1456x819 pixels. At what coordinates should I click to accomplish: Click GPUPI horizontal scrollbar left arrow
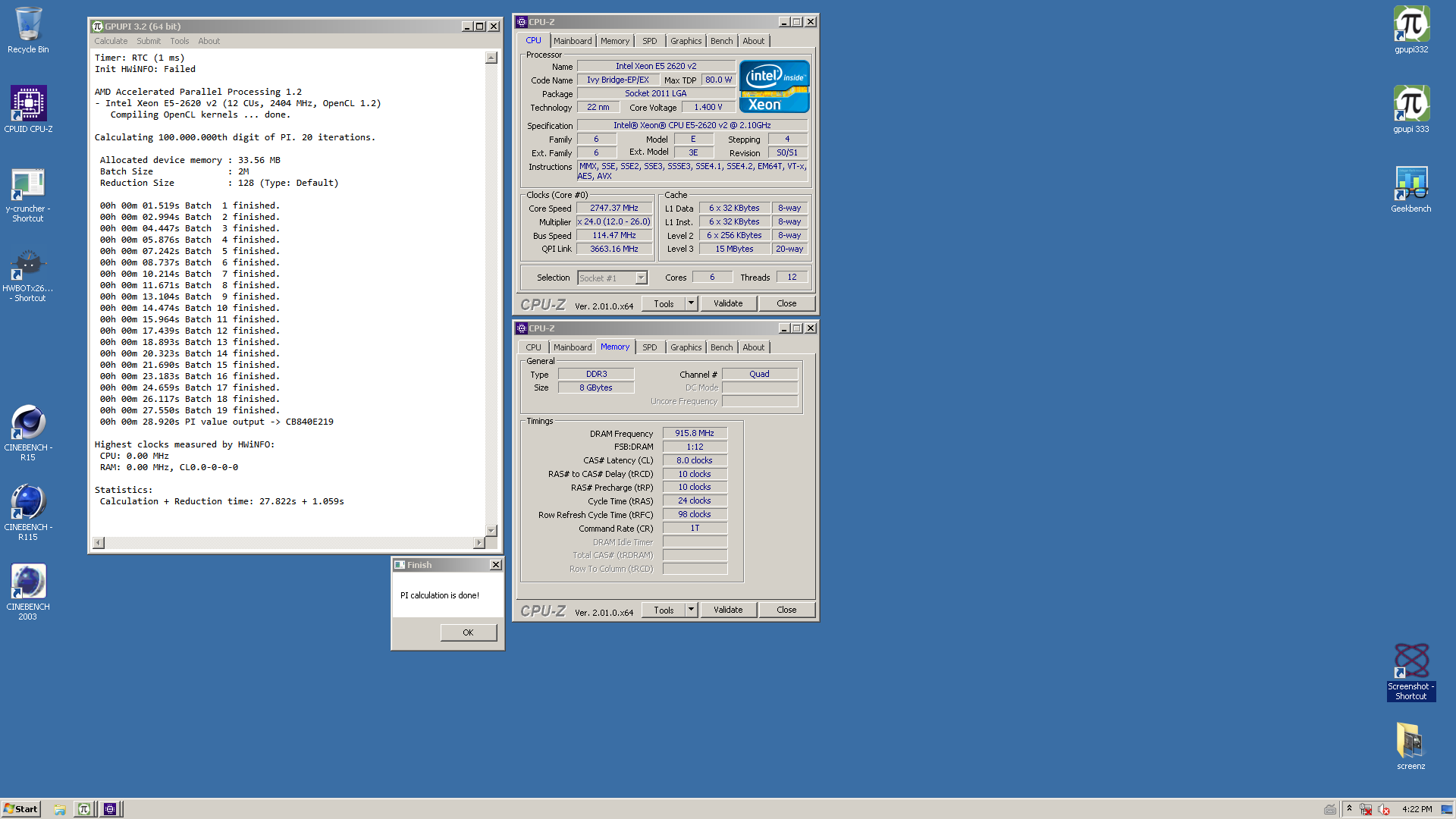click(x=99, y=543)
